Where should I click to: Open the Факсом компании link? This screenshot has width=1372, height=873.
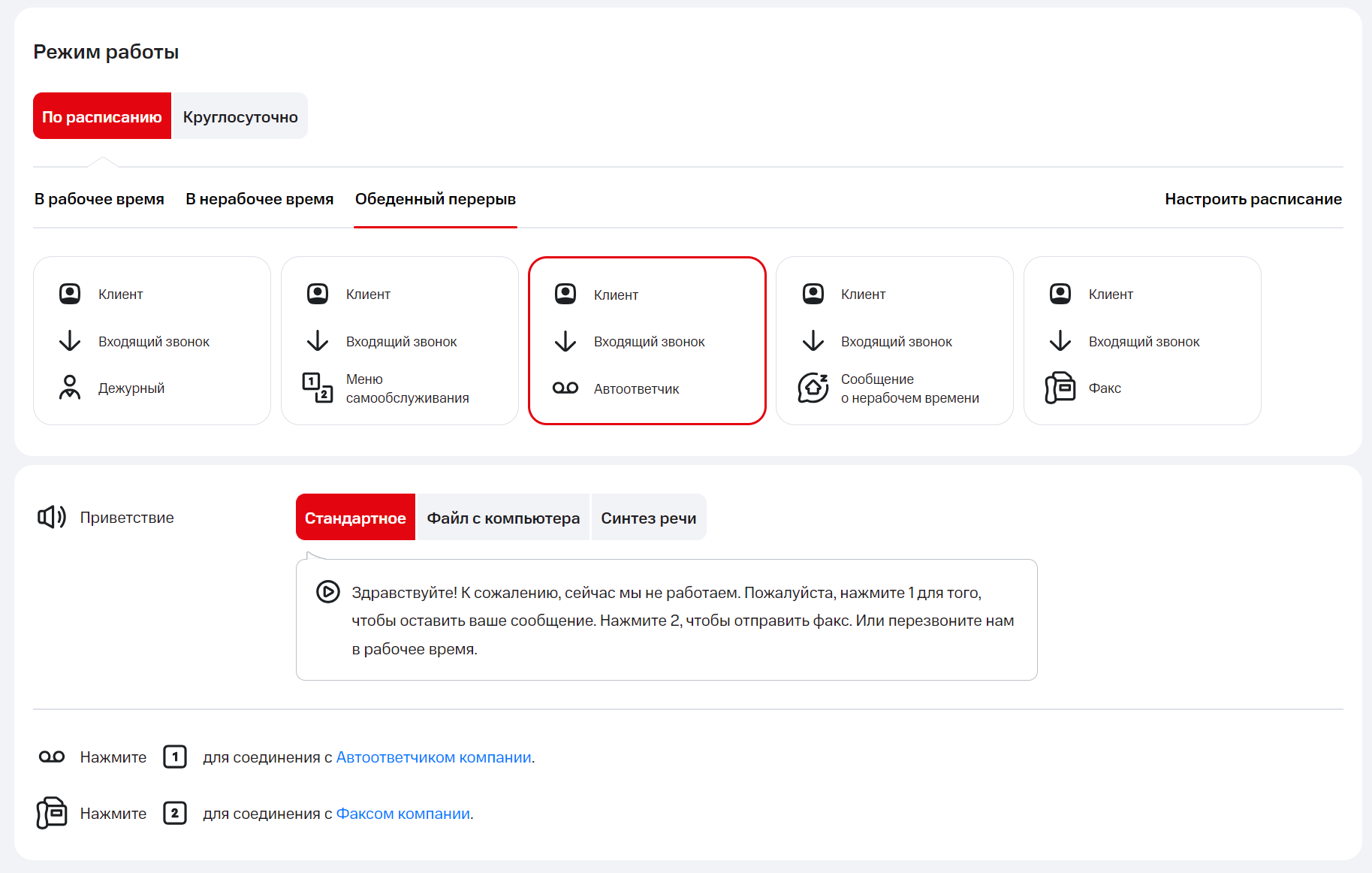[403, 814]
